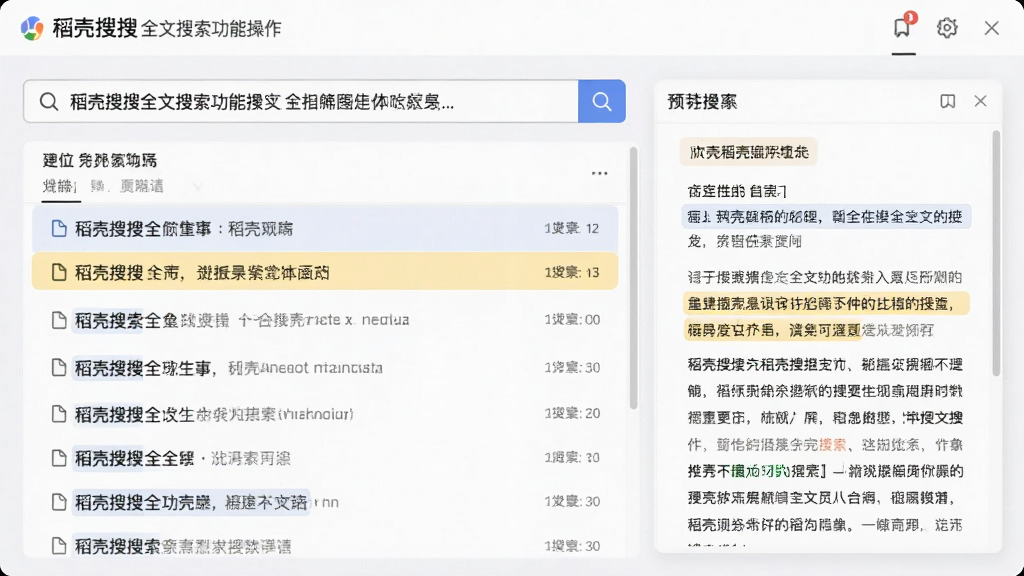Screen dimensions: 1024x576
Task: Open the result row with parenthesized Latin text
Action: click(325, 413)
